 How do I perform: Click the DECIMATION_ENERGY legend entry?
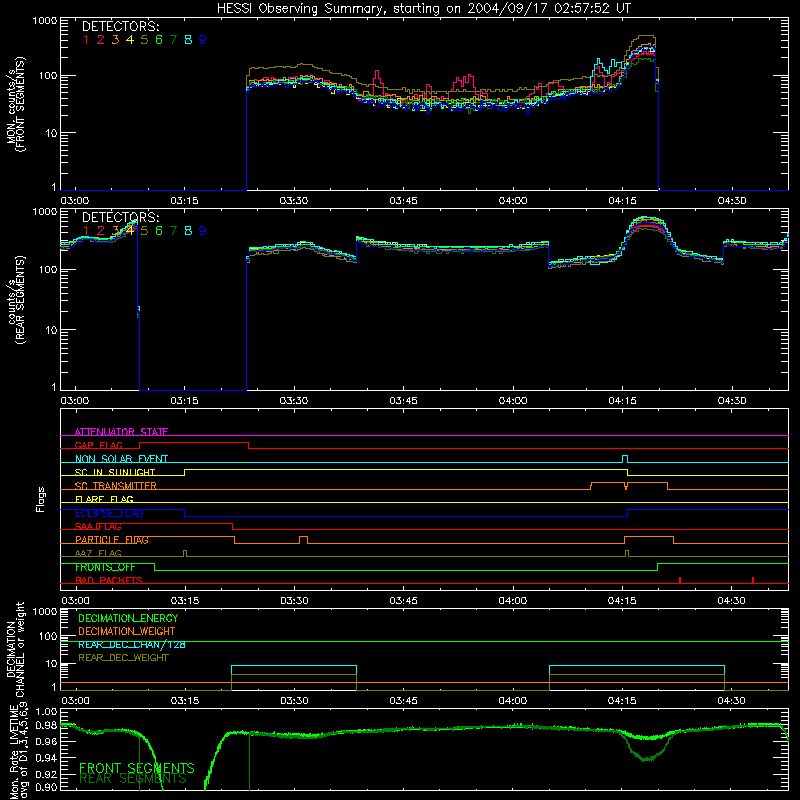(x=128, y=618)
